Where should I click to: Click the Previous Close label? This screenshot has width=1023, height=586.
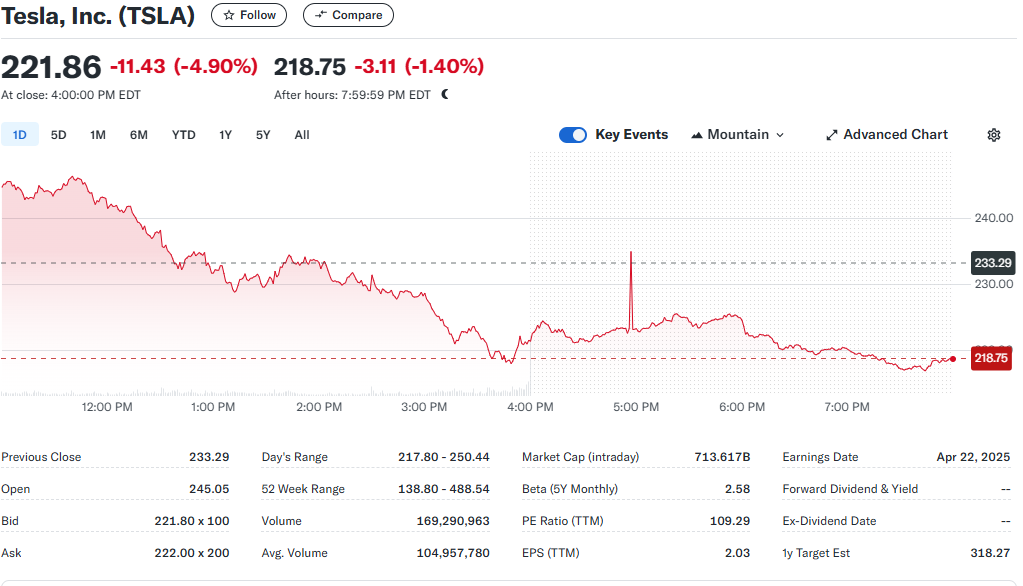click(x=41, y=457)
